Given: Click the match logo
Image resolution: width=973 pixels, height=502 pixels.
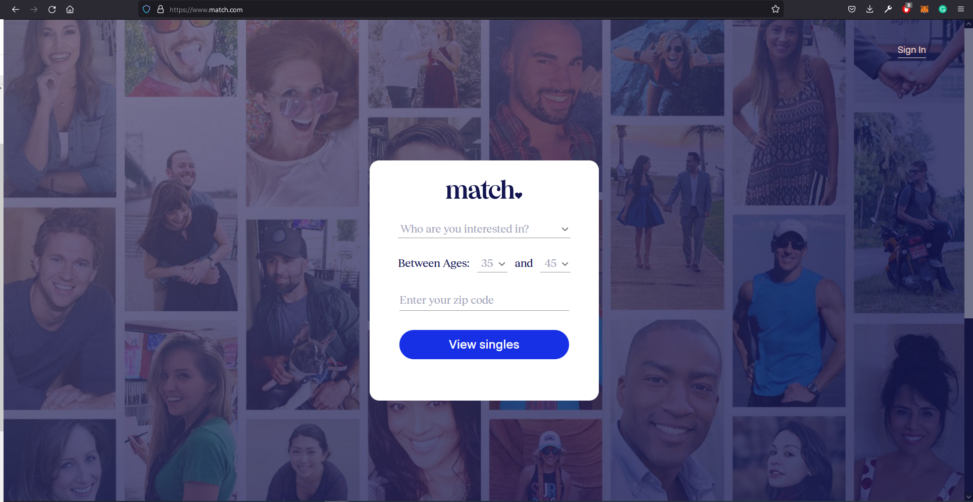Looking at the screenshot, I should point(484,190).
